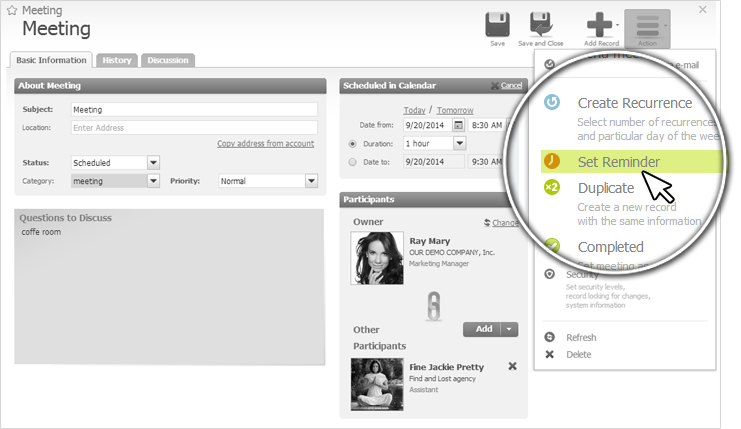The height and width of the screenshot is (429, 741).
Task: Click the Delete X icon in menu
Action: [x=549, y=354]
